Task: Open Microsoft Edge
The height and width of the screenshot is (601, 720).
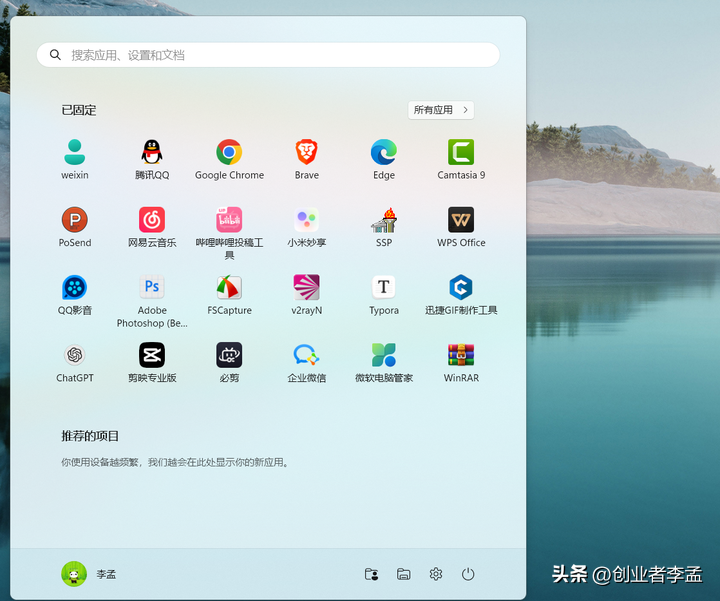Action: point(384,159)
